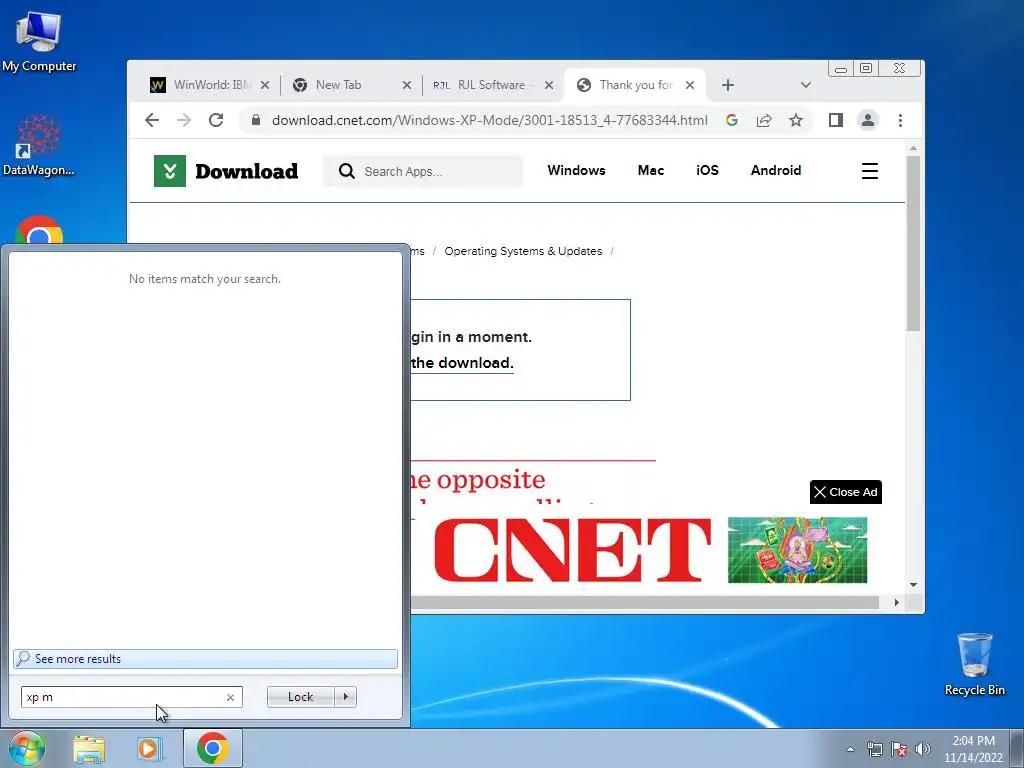This screenshot has width=1024, height=768.
Task: Bookmark this page with star
Action: click(x=795, y=120)
